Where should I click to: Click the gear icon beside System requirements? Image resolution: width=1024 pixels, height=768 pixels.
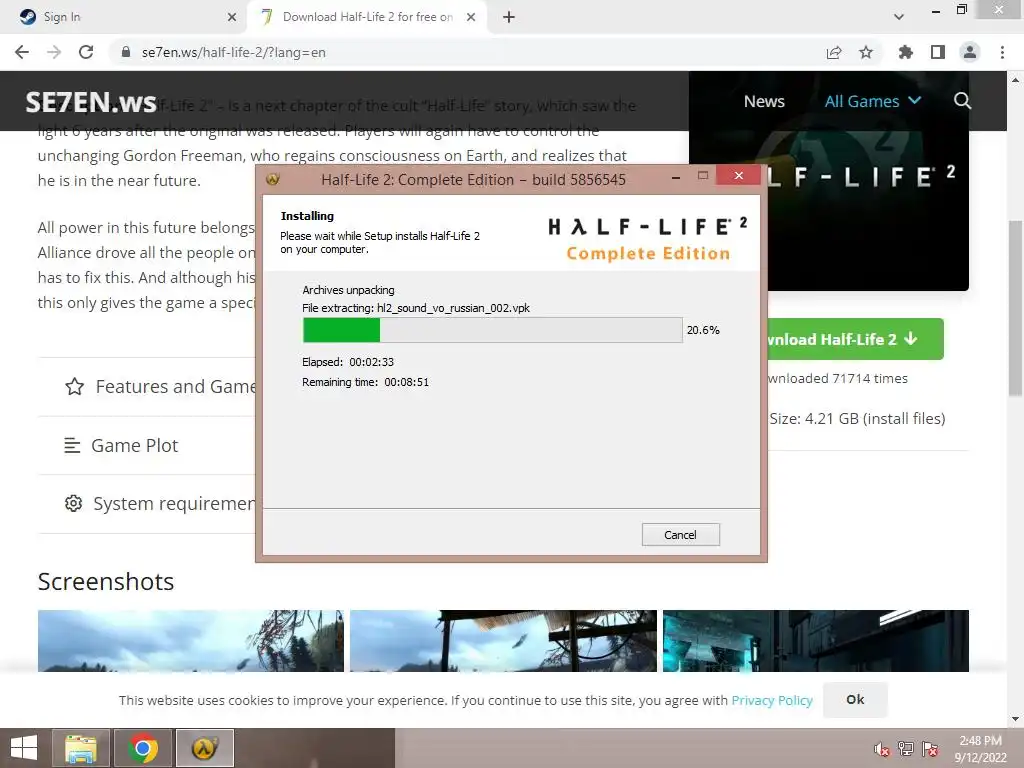(73, 504)
